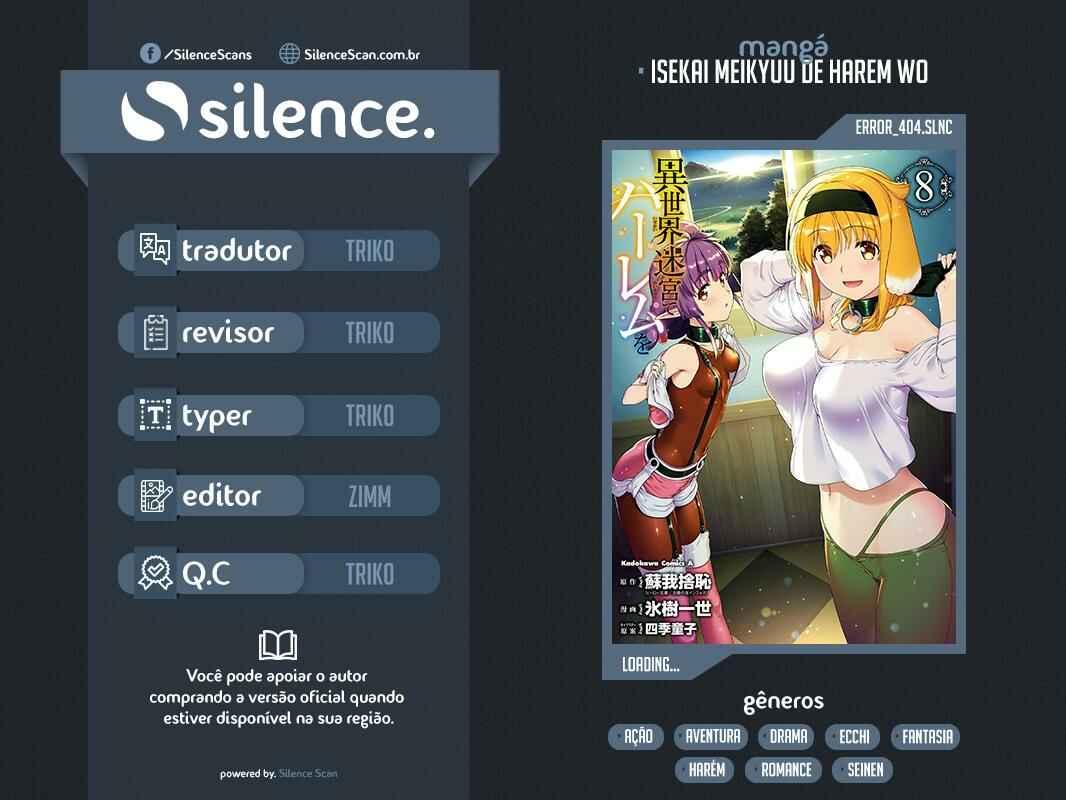Click the Facebook icon next to /SilenceScans
This screenshot has width=1066, height=800.
point(150,54)
